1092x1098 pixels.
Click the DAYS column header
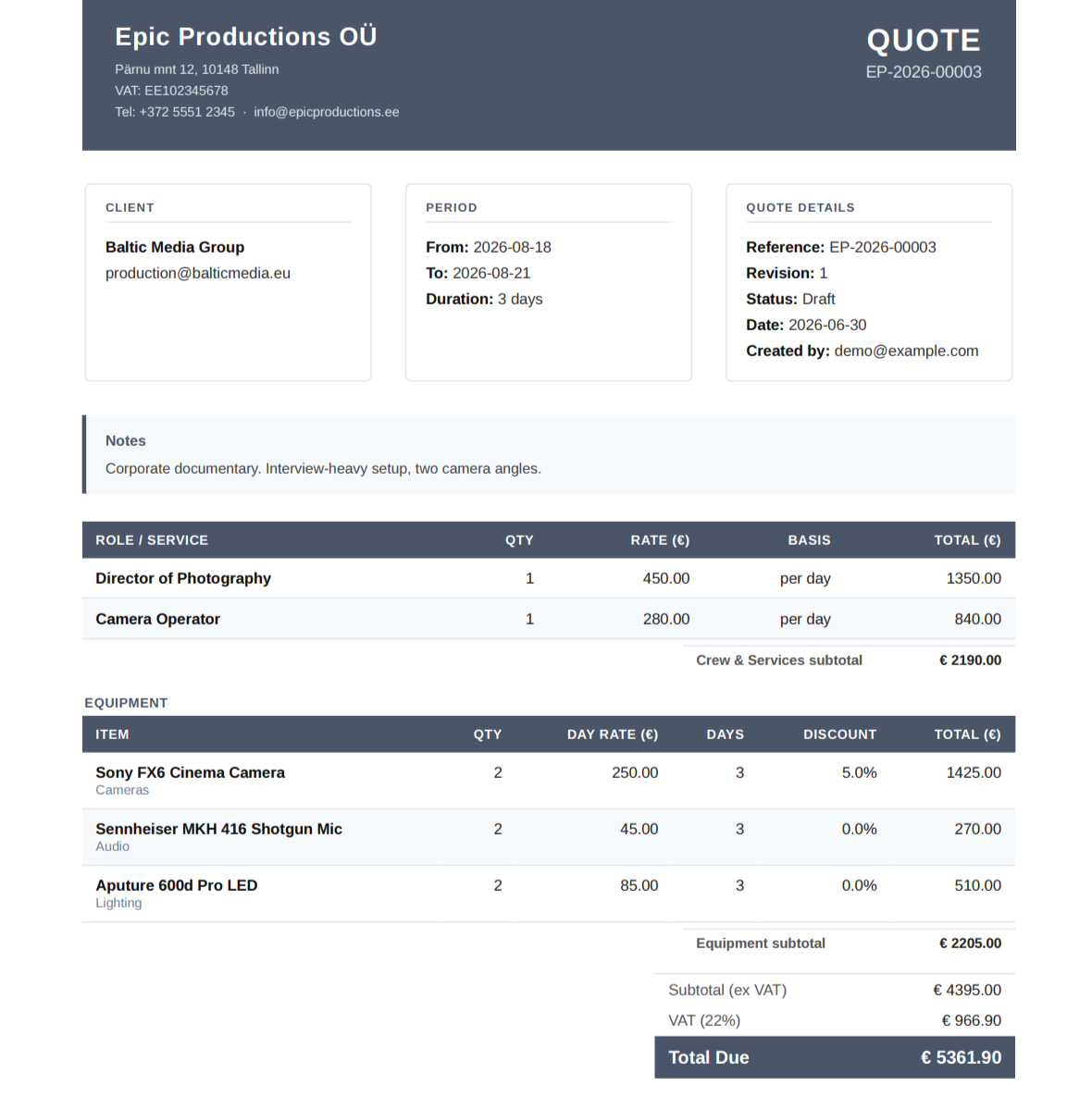(725, 734)
